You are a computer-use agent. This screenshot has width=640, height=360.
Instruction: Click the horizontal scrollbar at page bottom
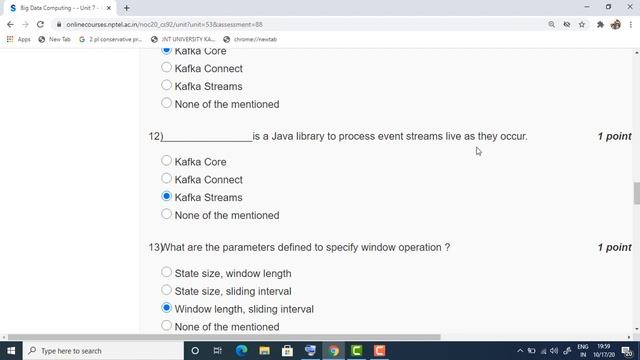(224, 337)
